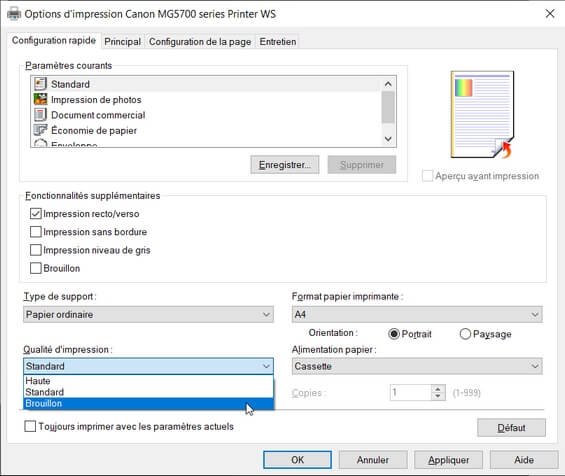Screen dimensions: 565x476
Task: Click the printer icon in title bar
Action: click(x=14, y=14)
